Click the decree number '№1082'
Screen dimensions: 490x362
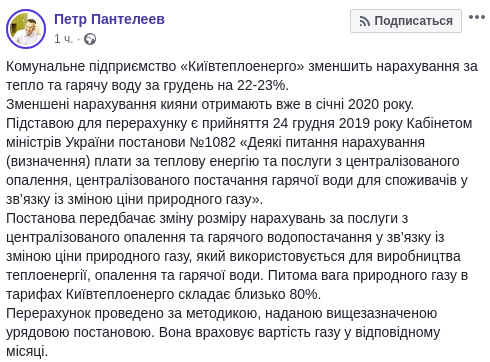(212, 142)
